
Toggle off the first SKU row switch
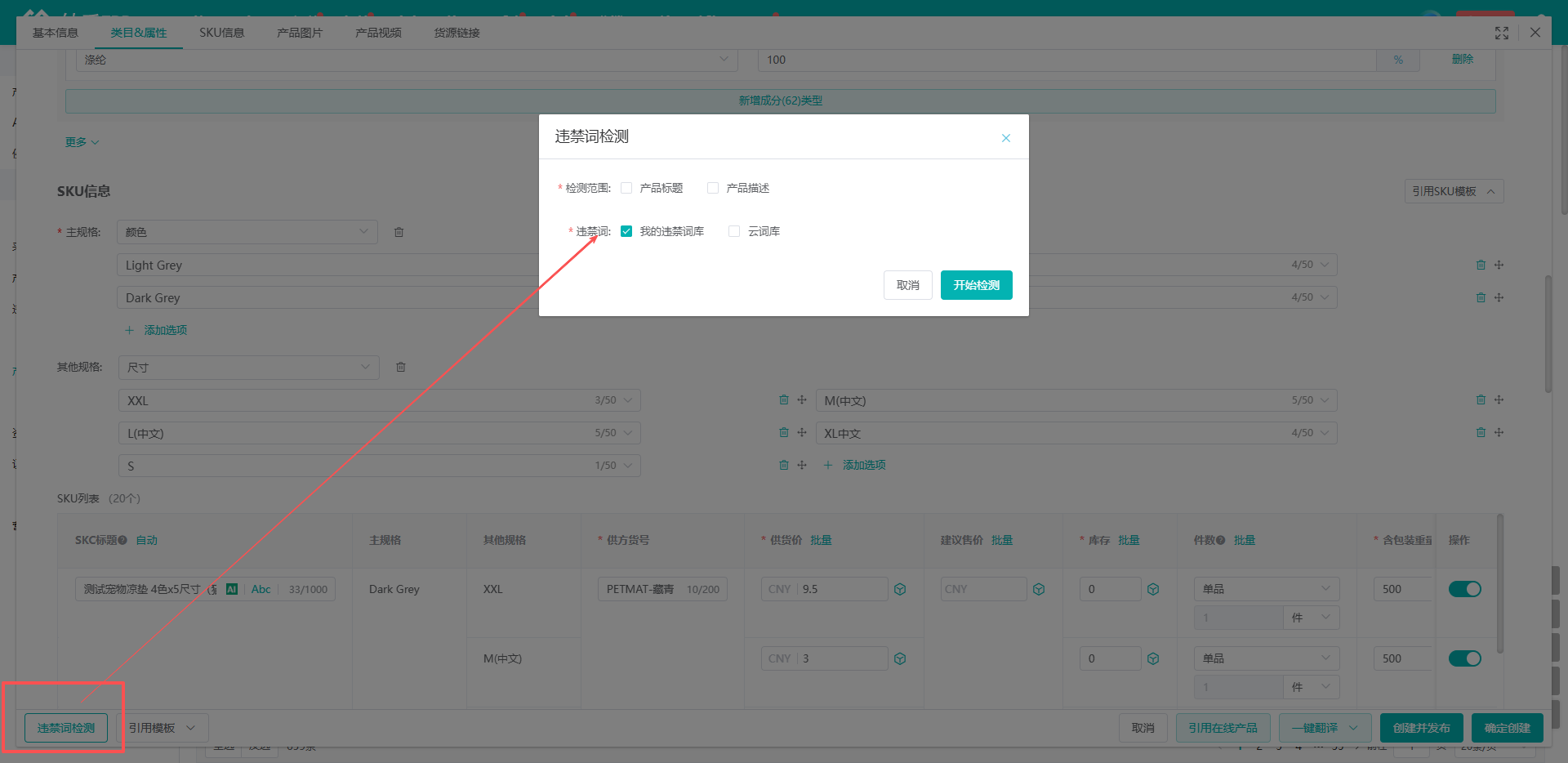point(1465,589)
